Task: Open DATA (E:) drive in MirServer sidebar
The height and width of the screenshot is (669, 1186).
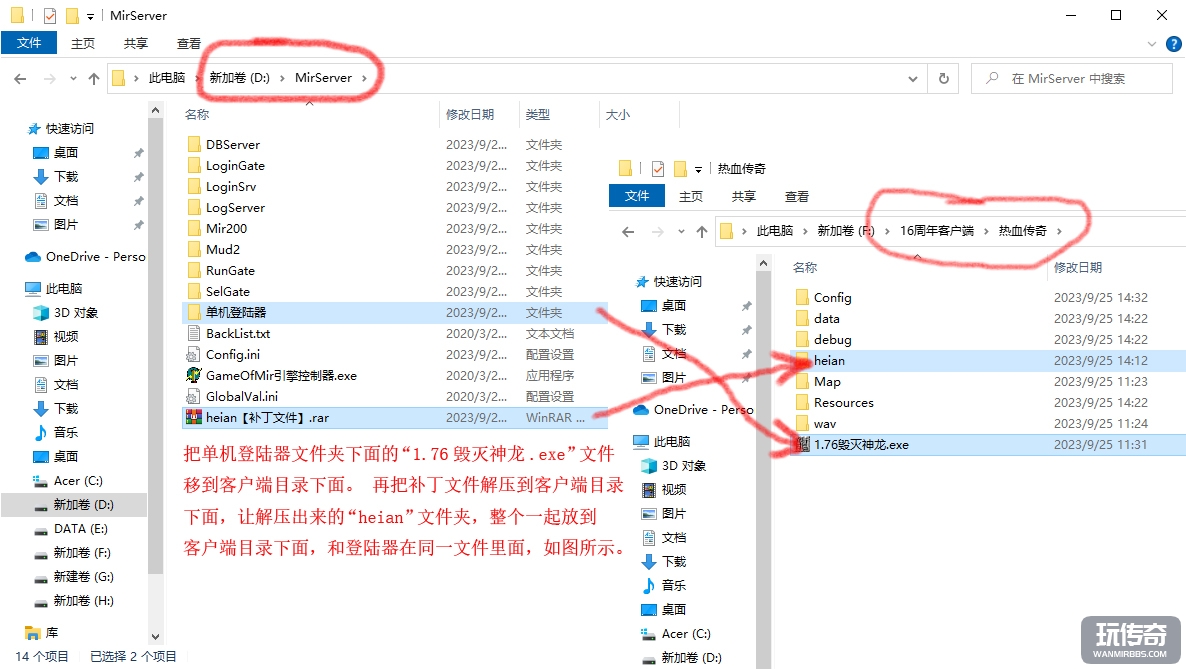Action: [80, 528]
